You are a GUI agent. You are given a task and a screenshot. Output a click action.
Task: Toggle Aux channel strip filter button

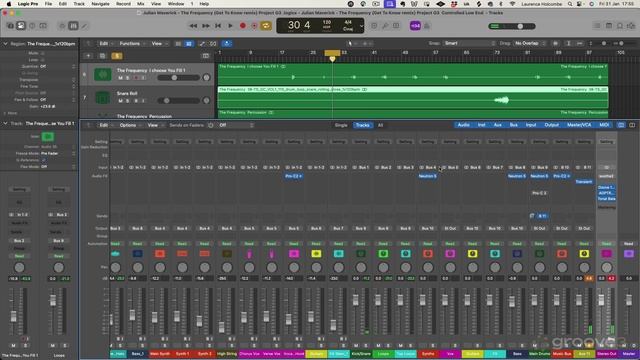[497, 125]
